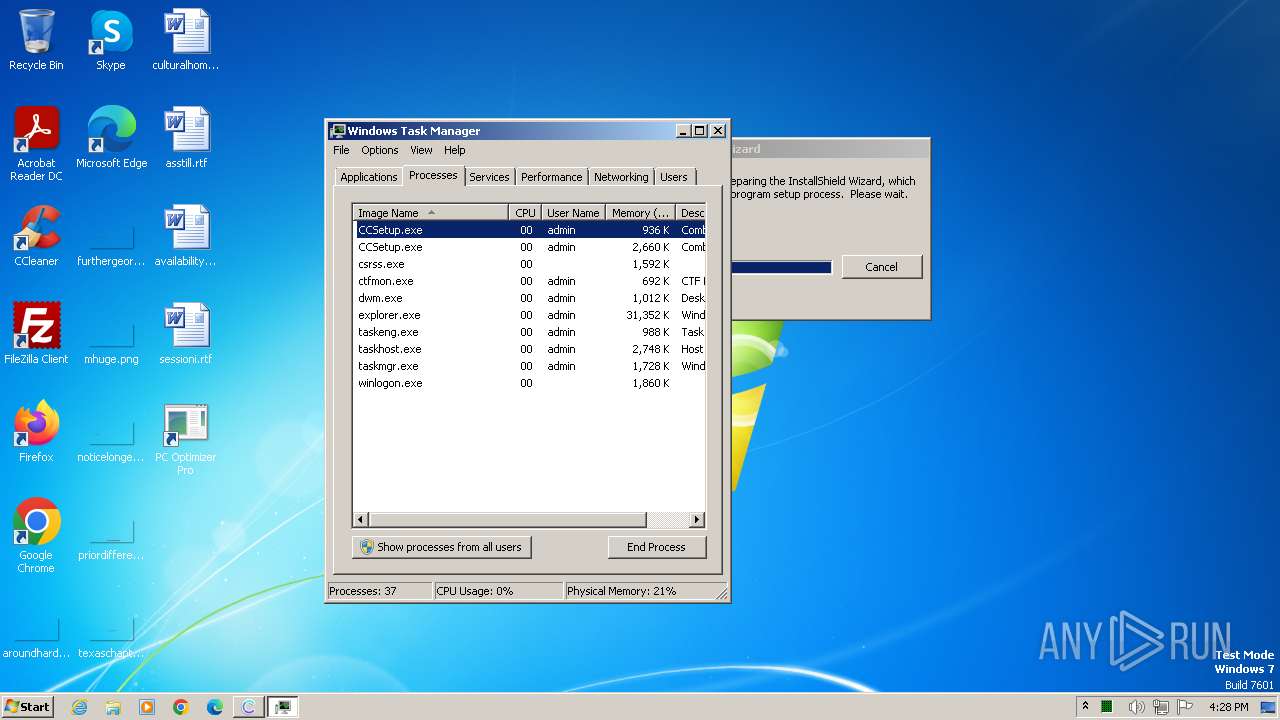
Task: Open the Skype desktop shortcut
Action: pyautogui.click(x=110, y=40)
